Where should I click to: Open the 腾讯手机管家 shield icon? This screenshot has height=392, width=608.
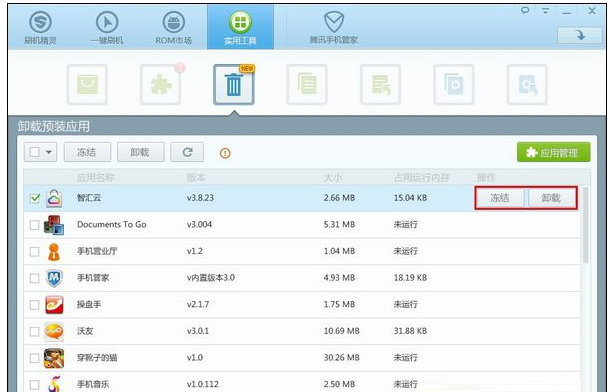click(x=334, y=22)
